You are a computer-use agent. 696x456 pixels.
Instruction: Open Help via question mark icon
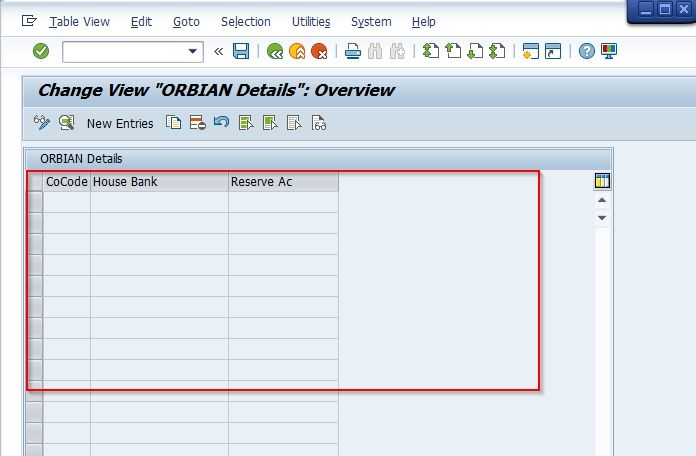[587, 51]
